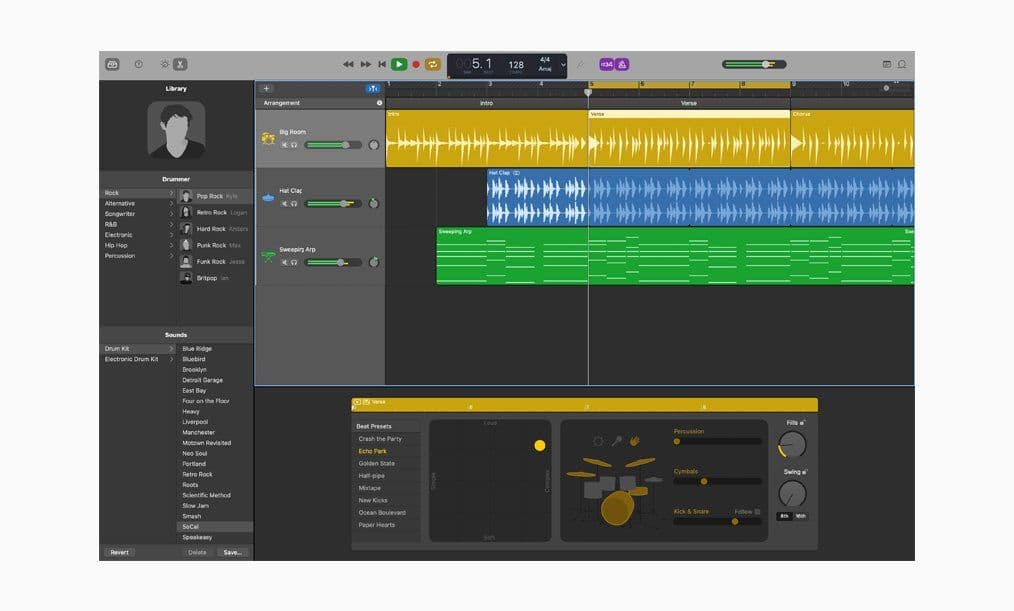1014x611 pixels.
Task: Click the Revert button
Action: point(120,553)
